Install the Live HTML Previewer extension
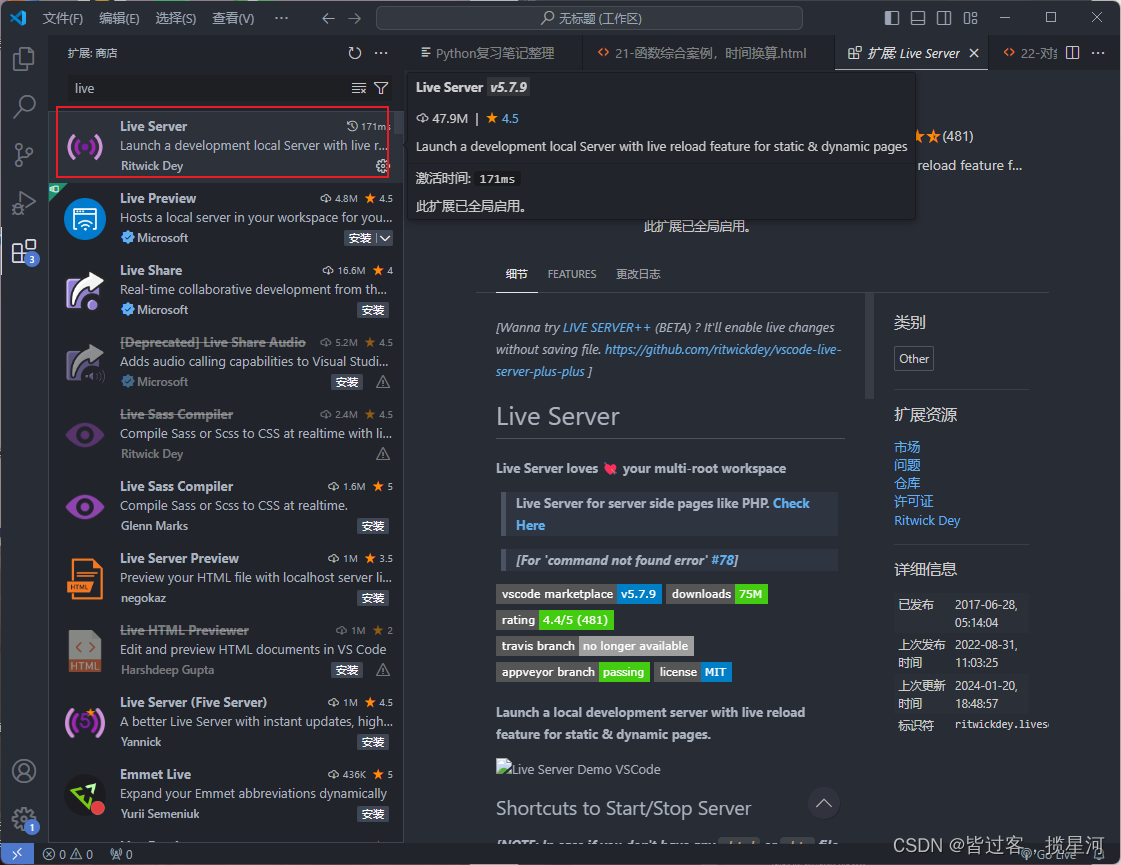The width and height of the screenshot is (1121, 865). tap(347, 670)
